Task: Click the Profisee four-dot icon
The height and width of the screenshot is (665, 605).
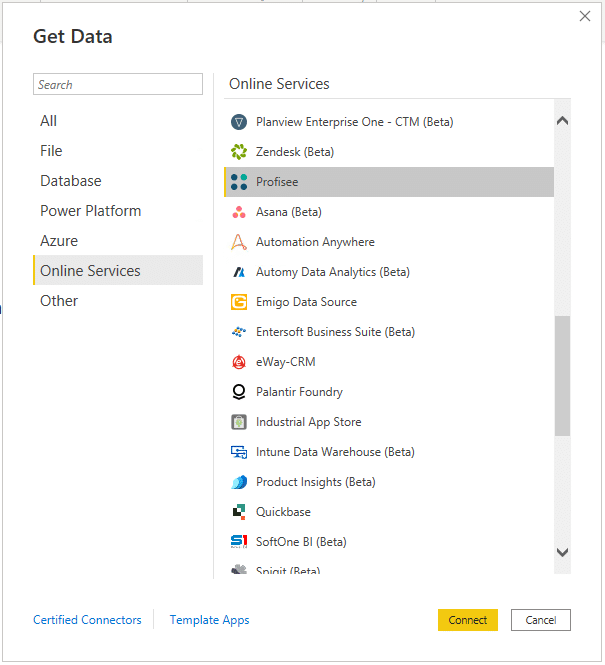Action: click(x=239, y=182)
